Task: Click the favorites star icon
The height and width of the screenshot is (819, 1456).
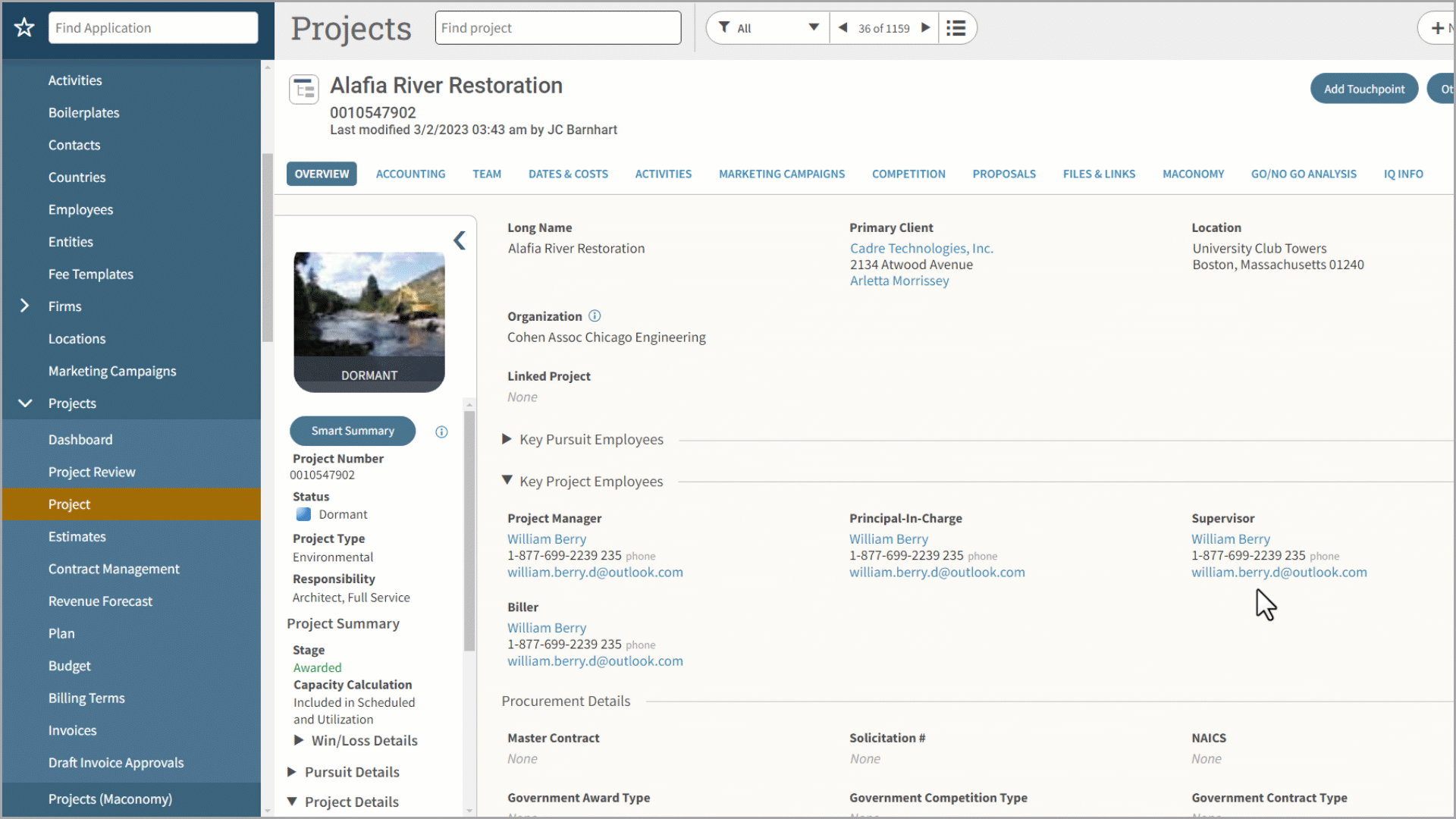Action: [x=24, y=28]
